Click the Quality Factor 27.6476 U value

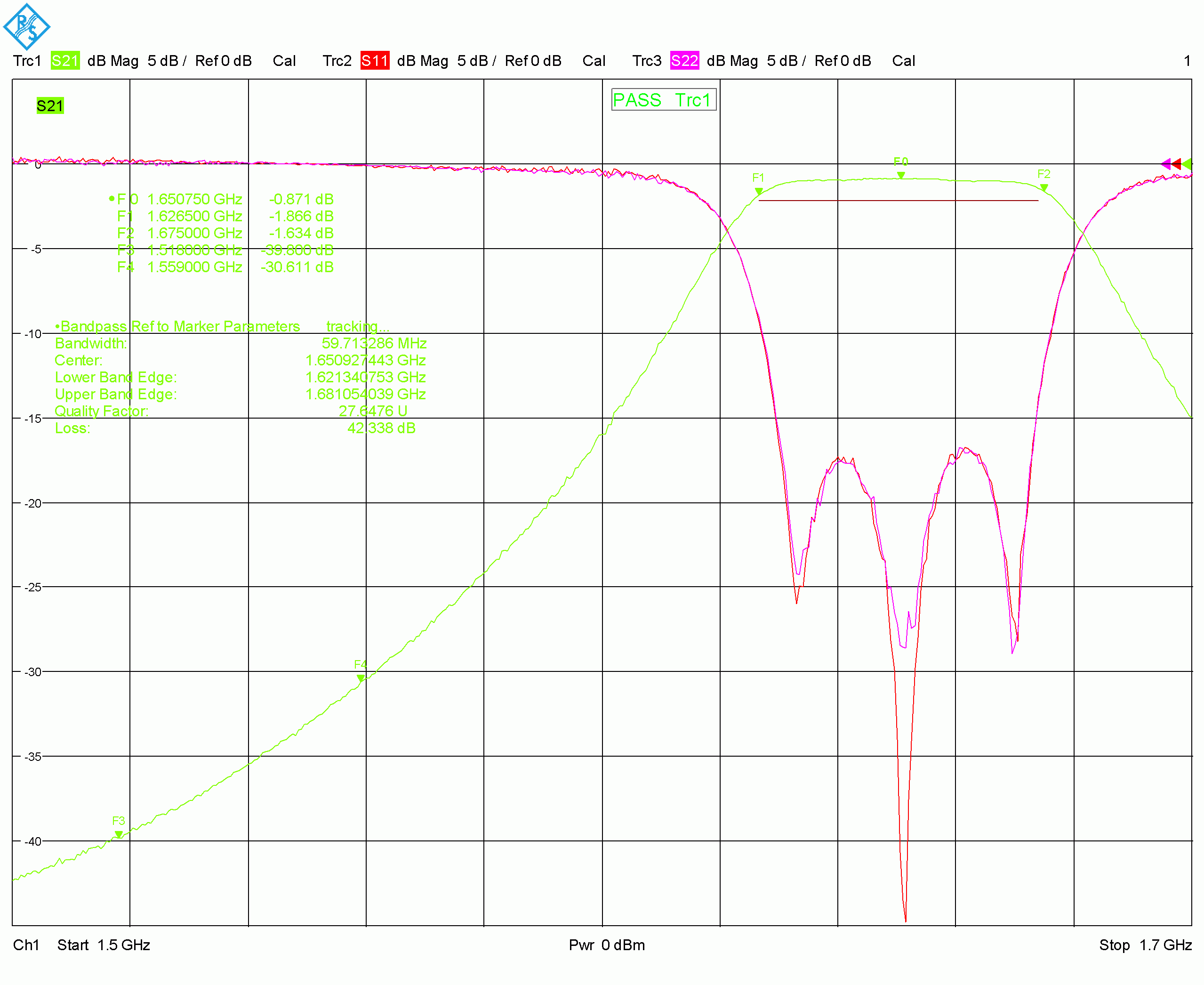coord(373,411)
